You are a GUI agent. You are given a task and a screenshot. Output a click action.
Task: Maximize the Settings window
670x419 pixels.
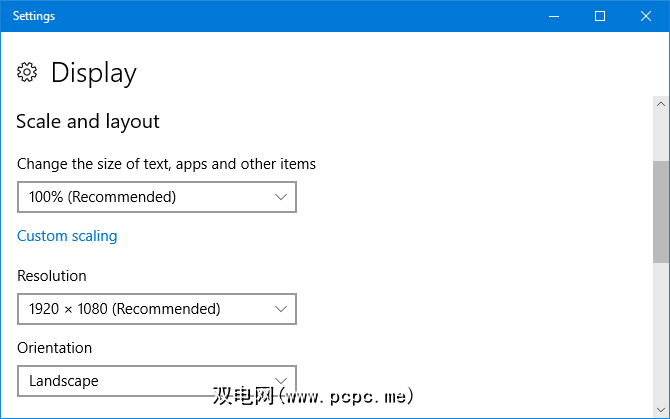point(600,16)
